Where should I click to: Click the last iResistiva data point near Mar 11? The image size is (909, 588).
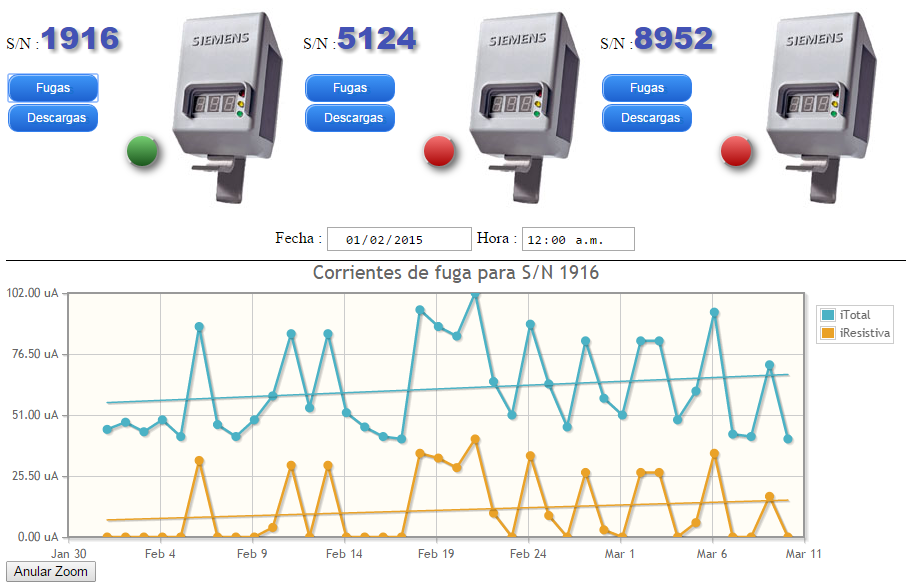[788, 536]
